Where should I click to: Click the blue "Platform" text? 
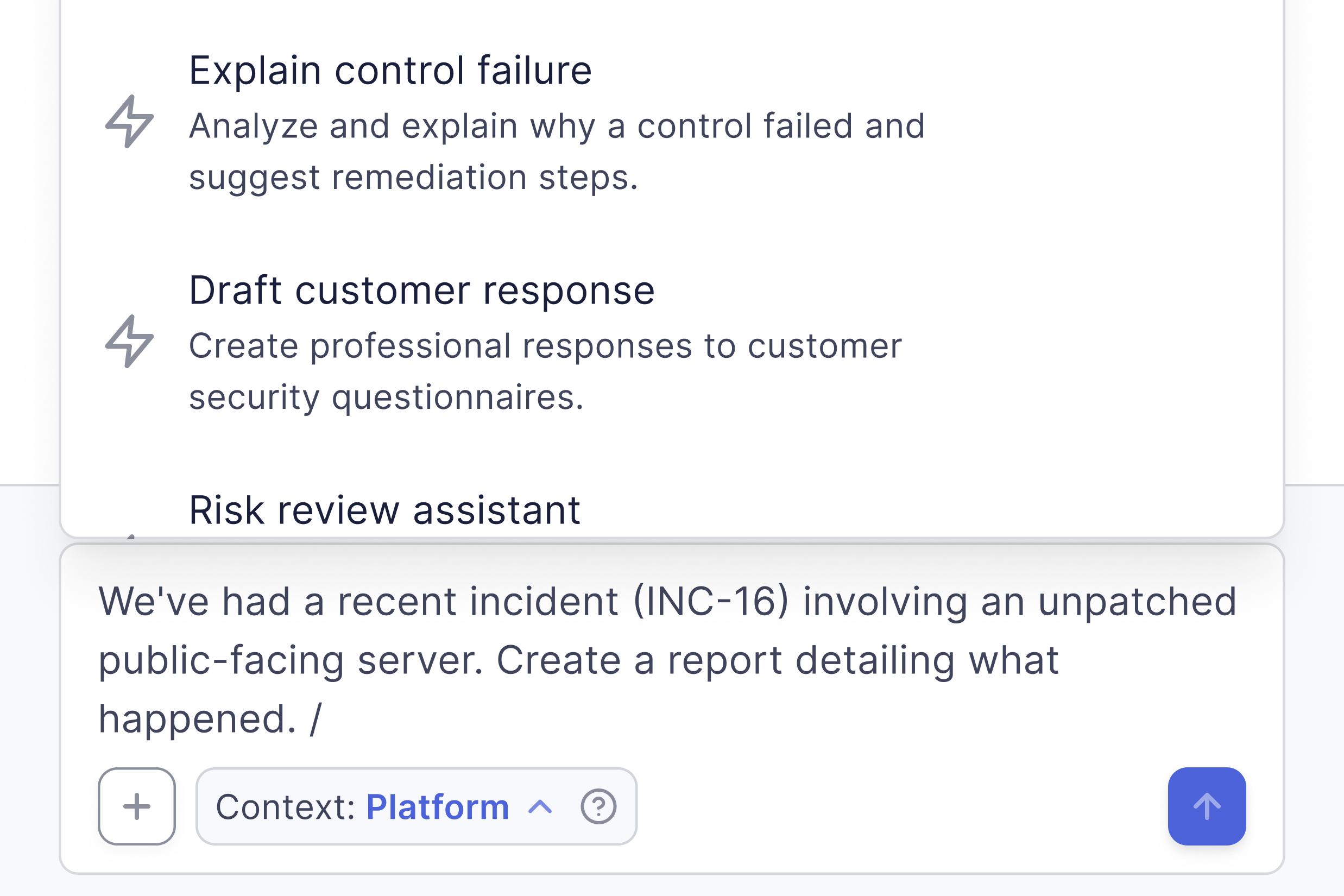(437, 807)
